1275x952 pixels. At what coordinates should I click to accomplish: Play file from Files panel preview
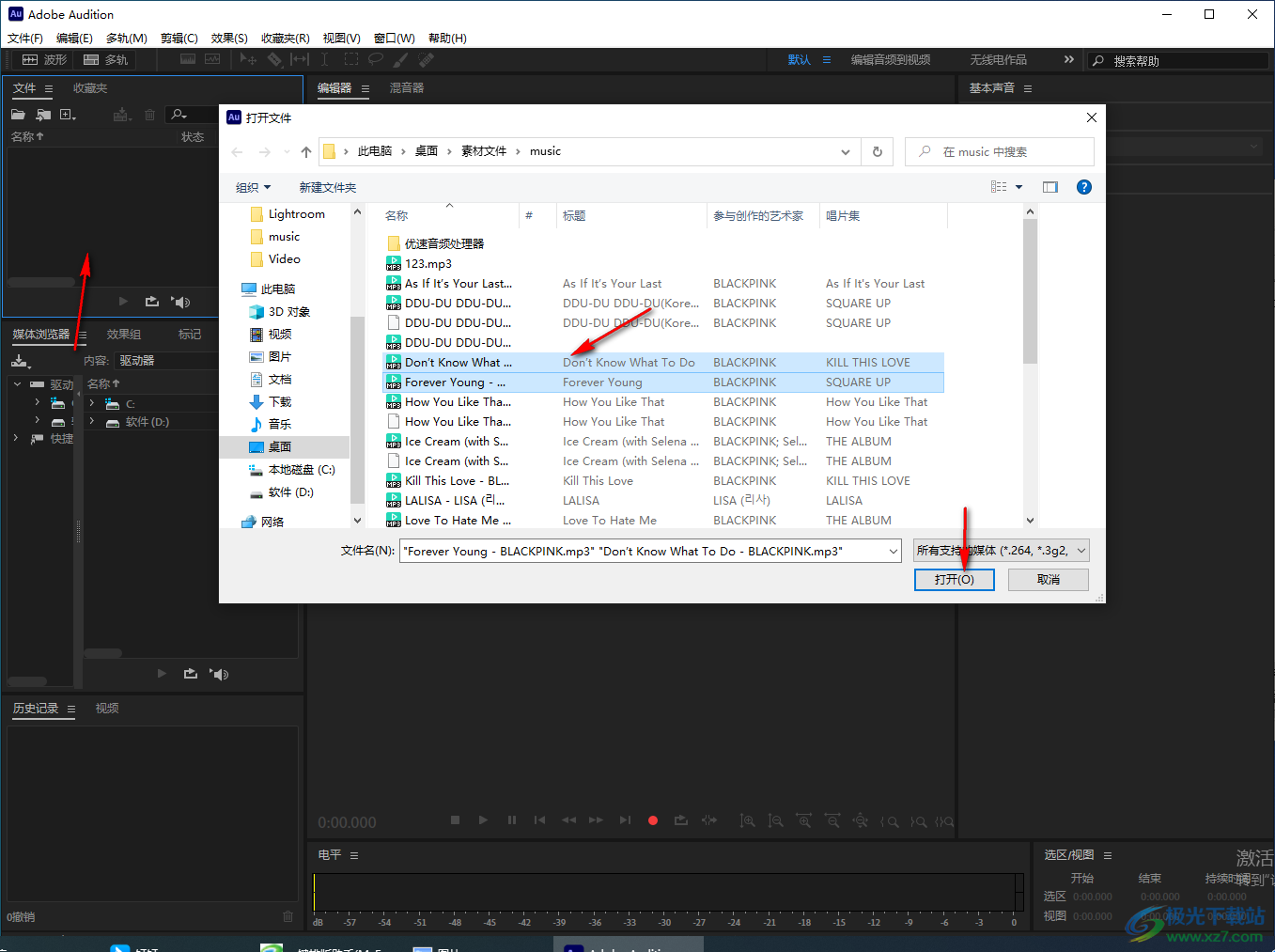pyautogui.click(x=123, y=302)
